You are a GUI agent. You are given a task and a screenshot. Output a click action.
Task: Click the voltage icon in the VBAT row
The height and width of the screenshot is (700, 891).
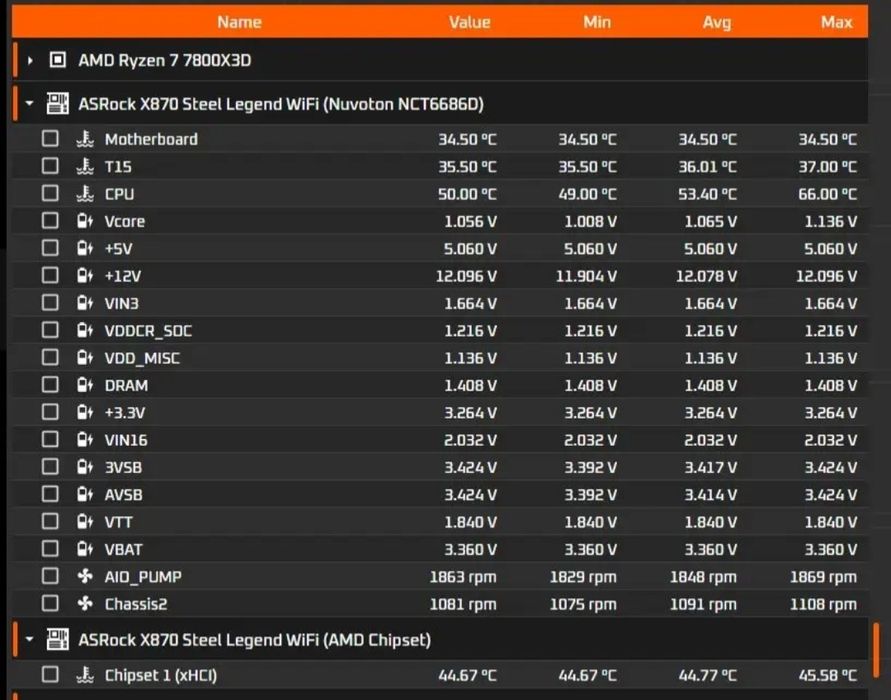click(85, 548)
